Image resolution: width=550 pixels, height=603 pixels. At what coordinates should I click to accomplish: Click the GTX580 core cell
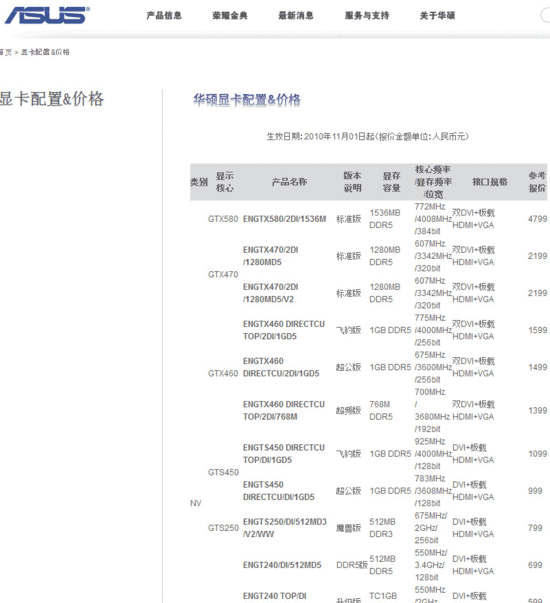tap(223, 219)
